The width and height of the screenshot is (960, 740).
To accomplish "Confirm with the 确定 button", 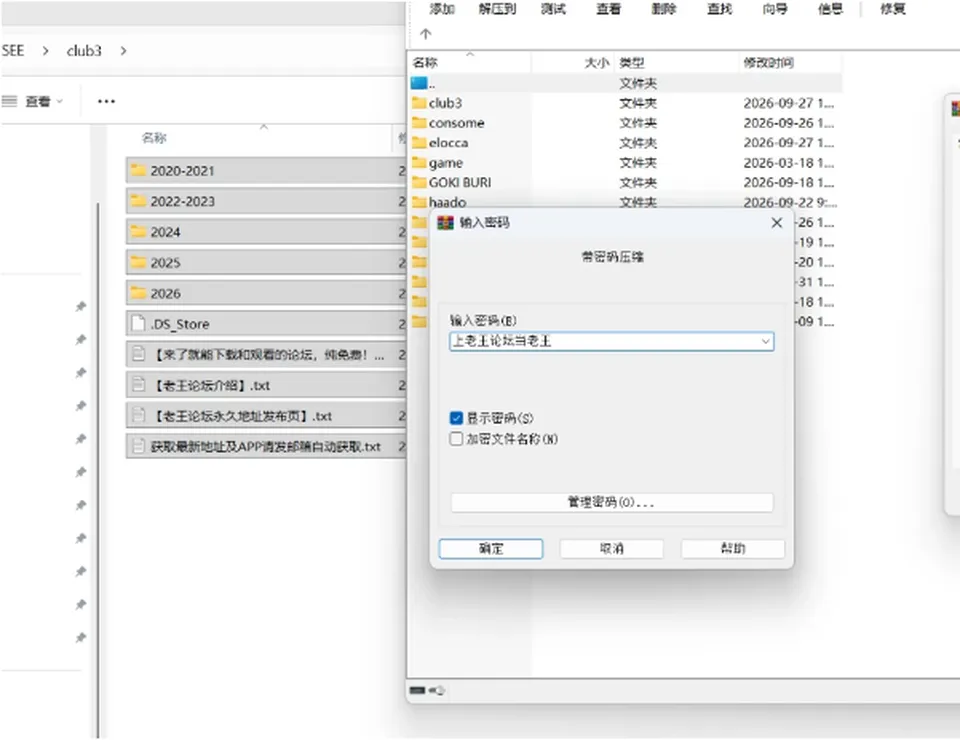I will (490, 549).
